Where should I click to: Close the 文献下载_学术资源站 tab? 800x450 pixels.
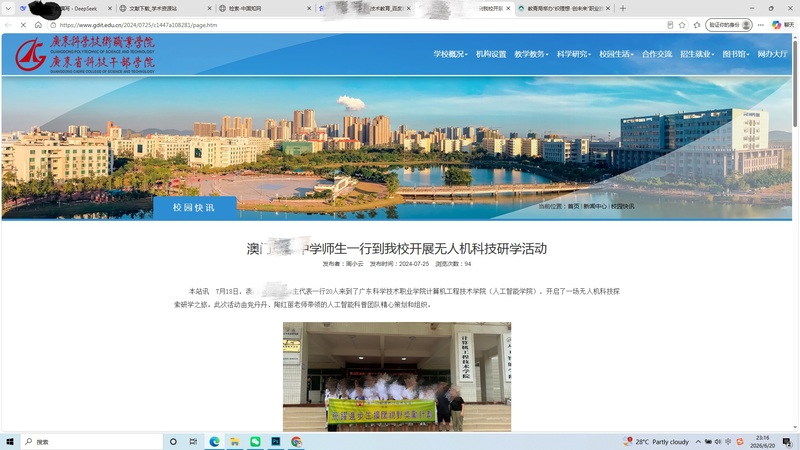[209, 8]
